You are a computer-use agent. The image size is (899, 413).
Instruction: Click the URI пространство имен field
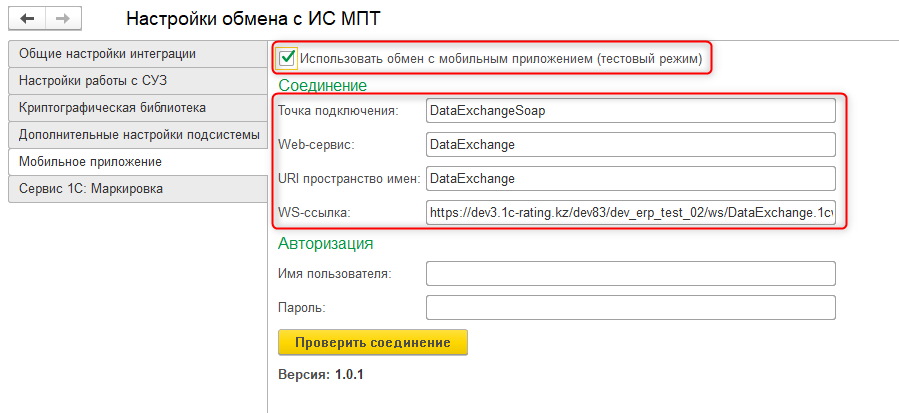coord(631,178)
